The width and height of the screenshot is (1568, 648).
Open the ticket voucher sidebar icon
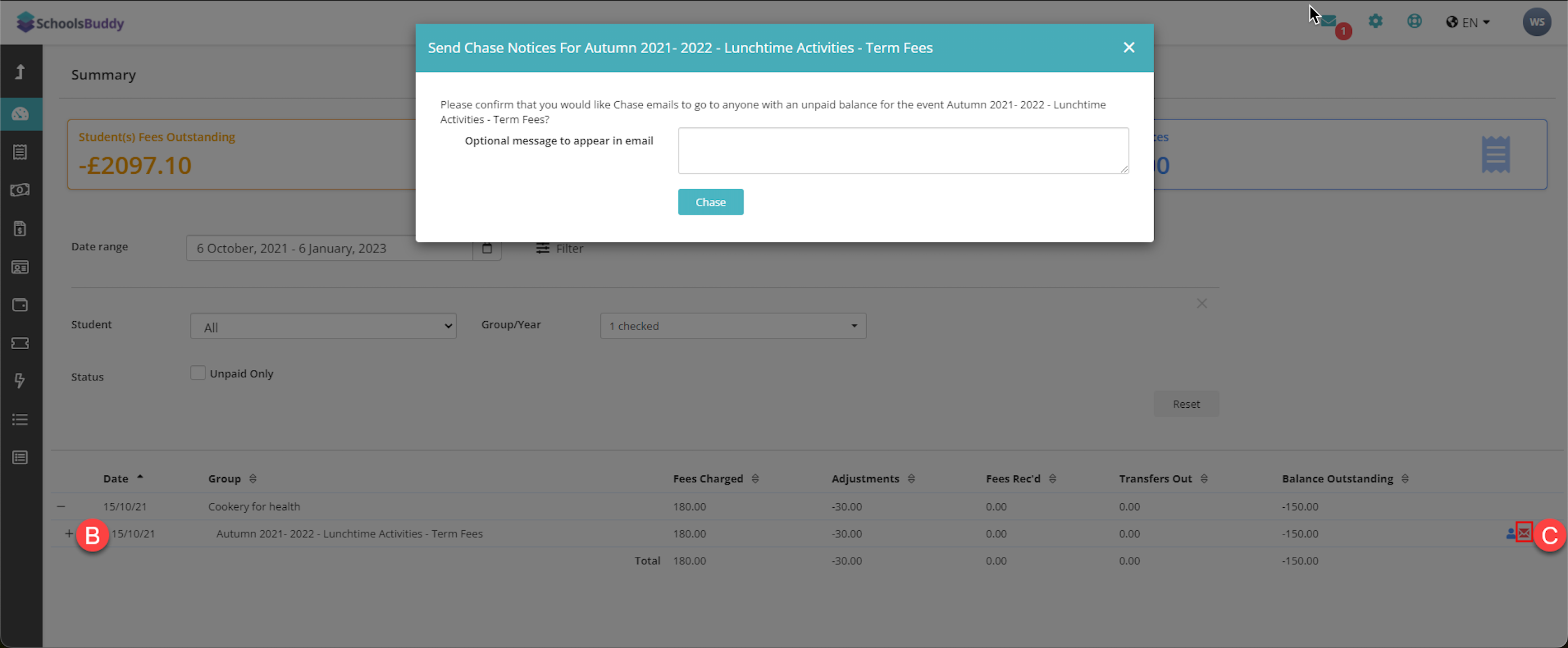[x=20, y=344]
